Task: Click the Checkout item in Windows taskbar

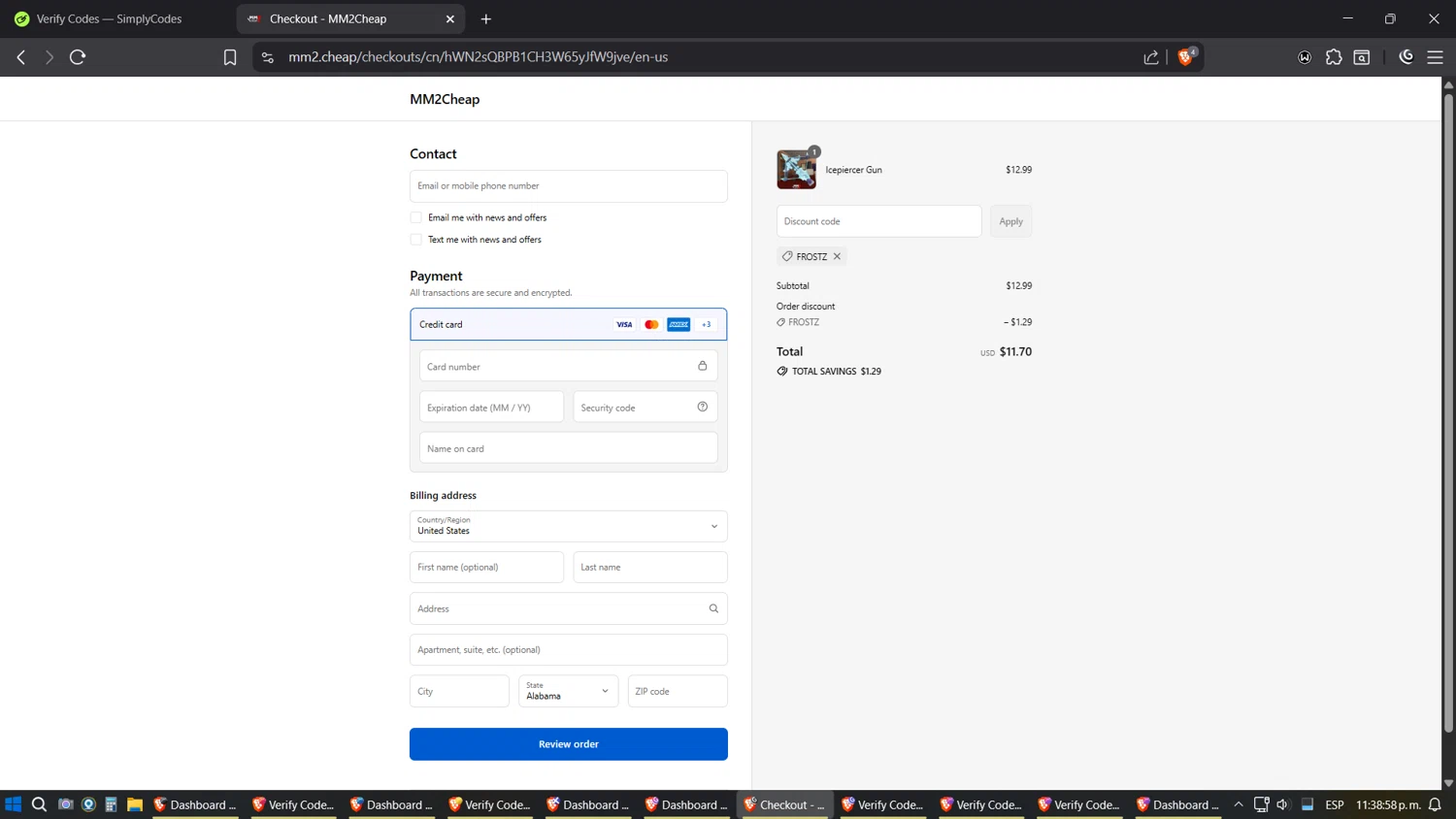Action: point(784,804)
